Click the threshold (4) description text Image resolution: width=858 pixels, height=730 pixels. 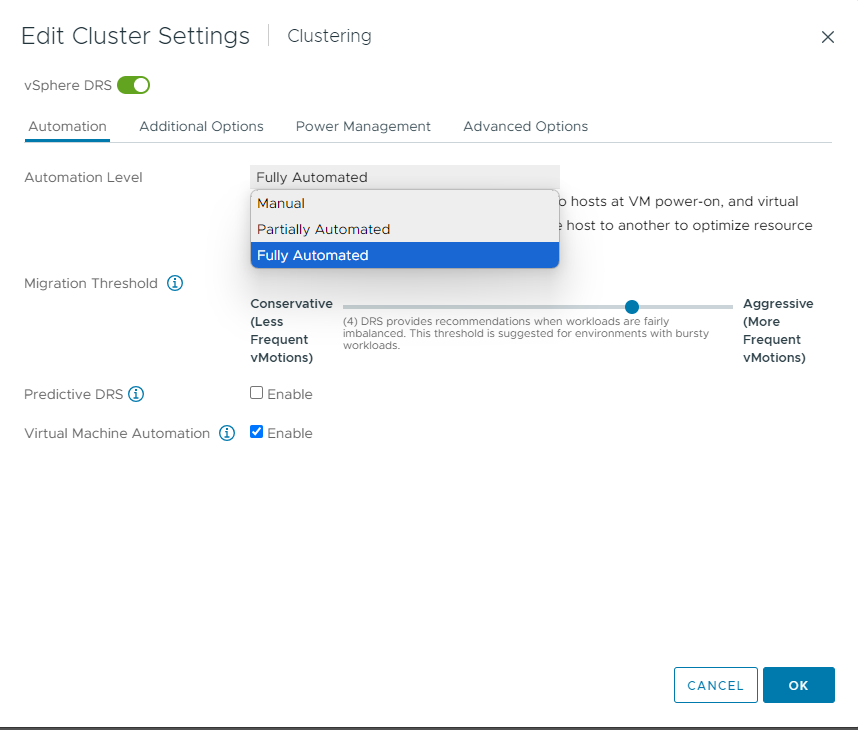click(x=526, y=333)
